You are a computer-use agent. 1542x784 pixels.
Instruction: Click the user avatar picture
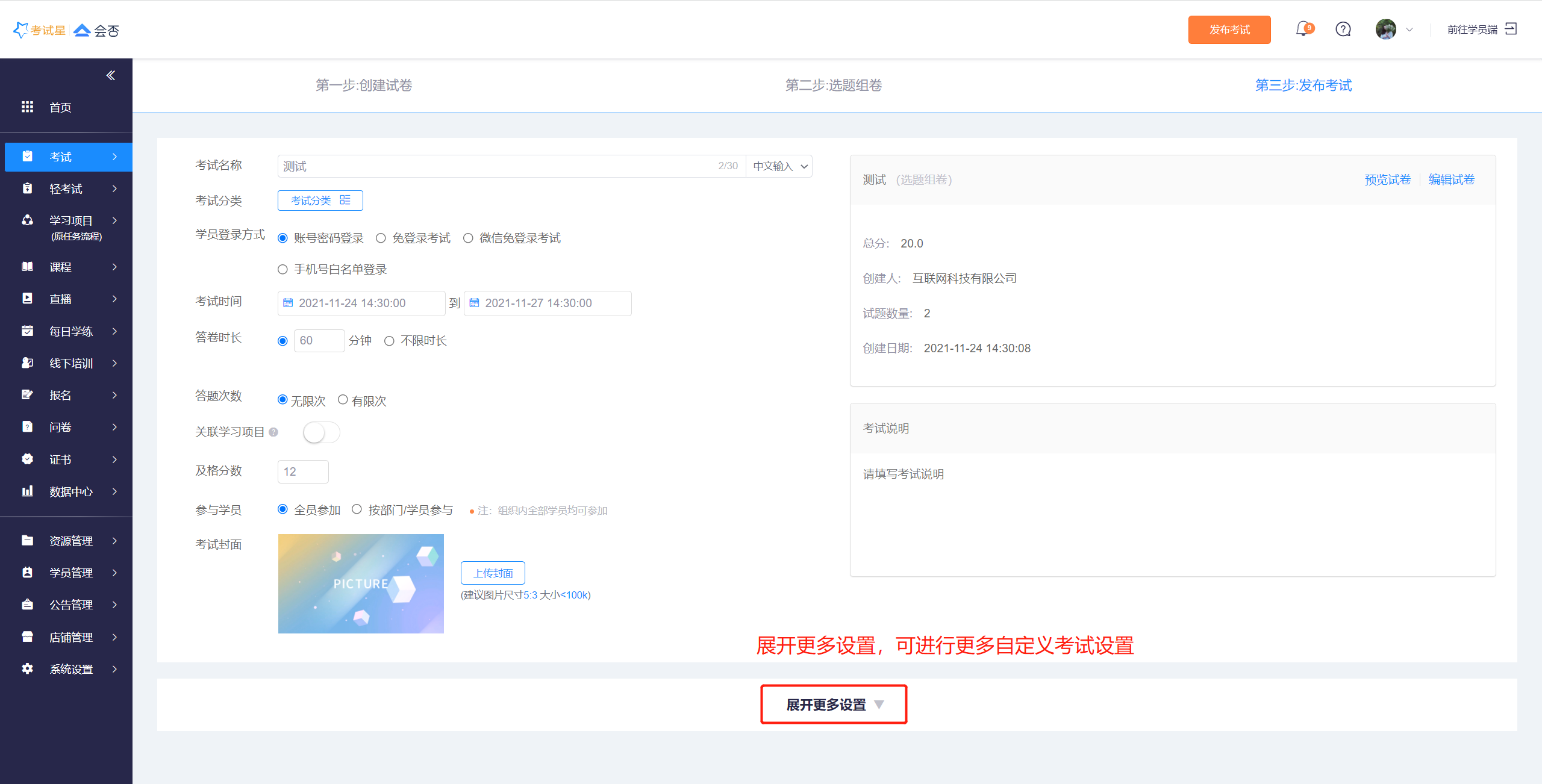point(1385,29)
